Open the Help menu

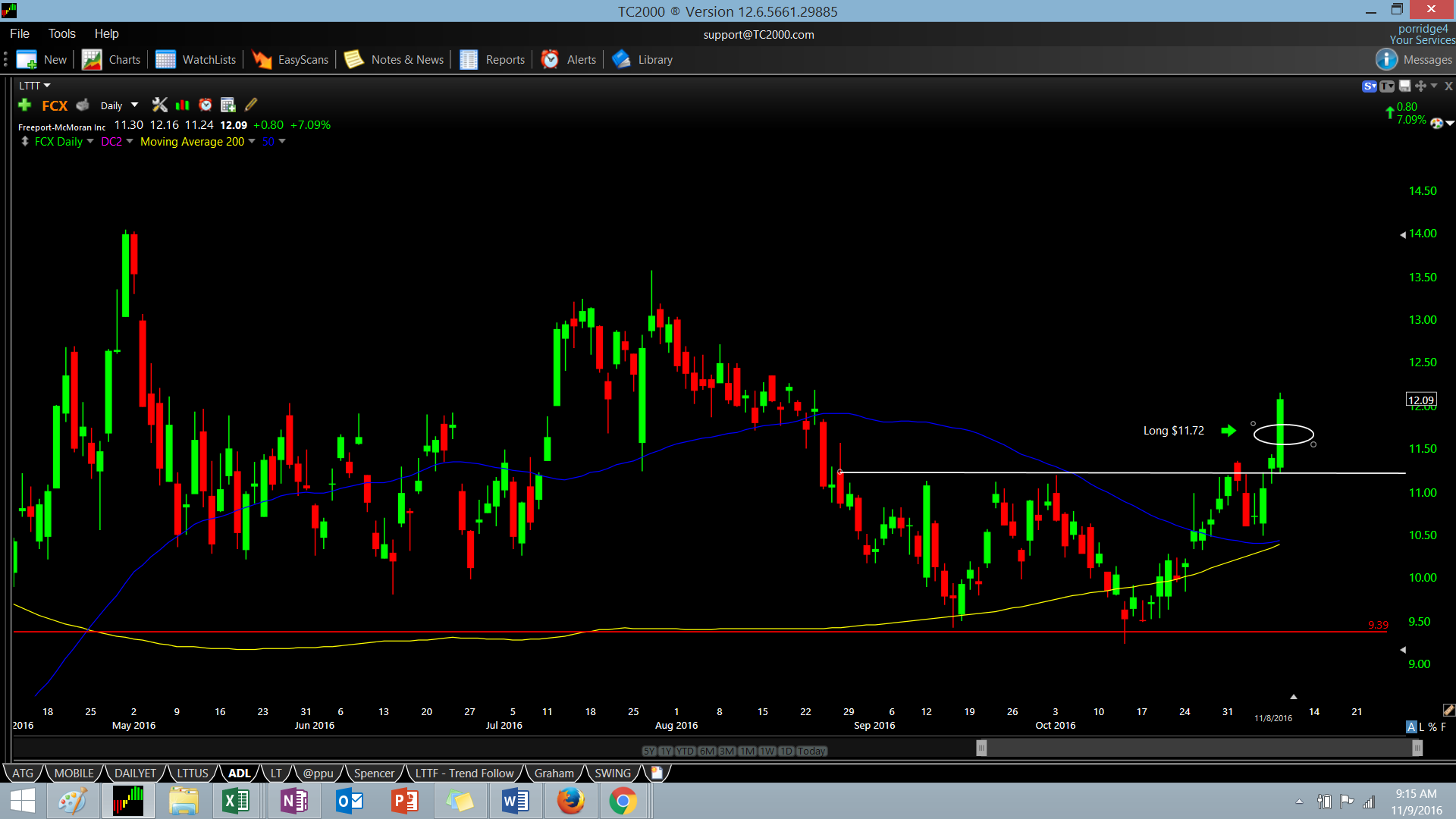click(x=106, y=33)
